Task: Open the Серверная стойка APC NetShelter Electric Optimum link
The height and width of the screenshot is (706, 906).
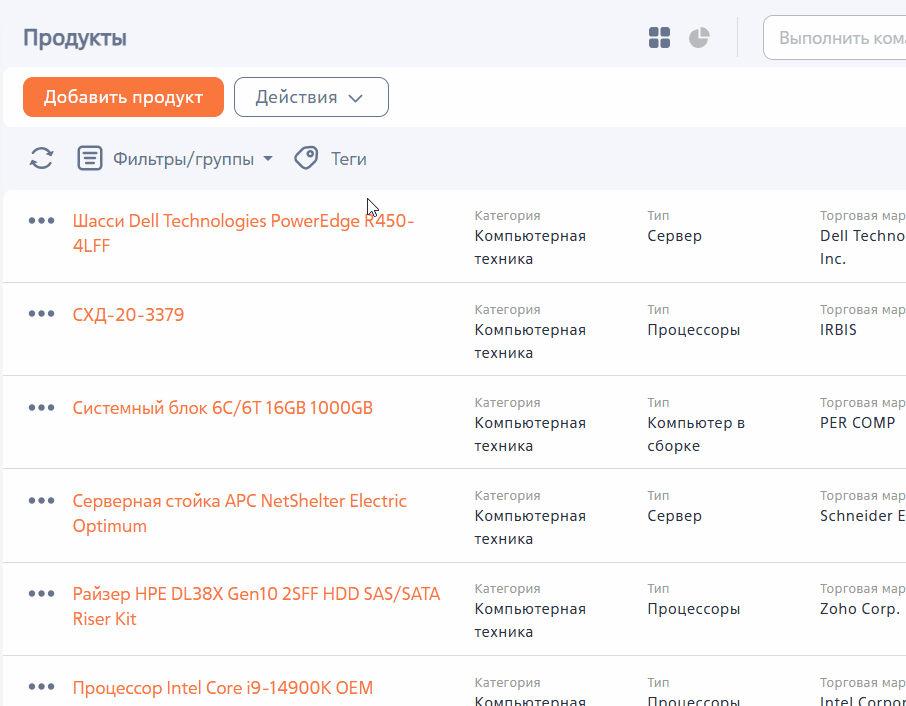Action: pyautogui.click(x=240, y=513)
